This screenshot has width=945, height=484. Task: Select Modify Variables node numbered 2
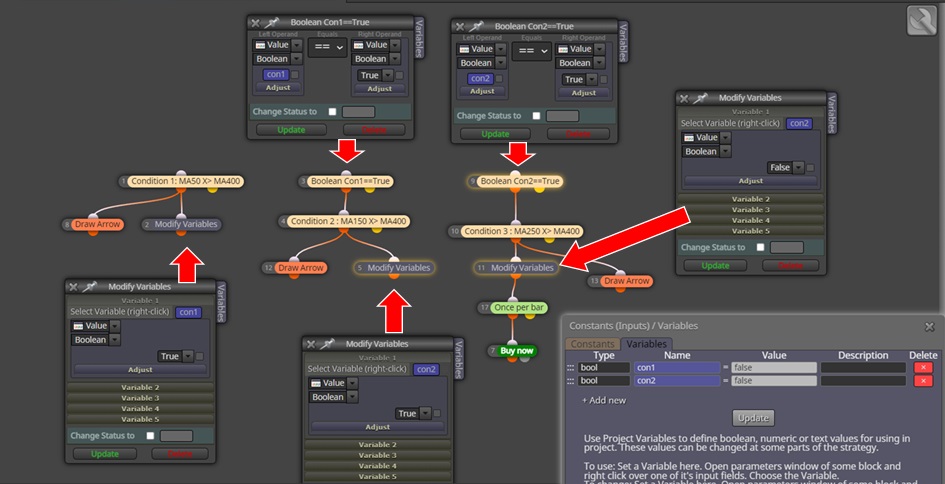tap(186, 224)
